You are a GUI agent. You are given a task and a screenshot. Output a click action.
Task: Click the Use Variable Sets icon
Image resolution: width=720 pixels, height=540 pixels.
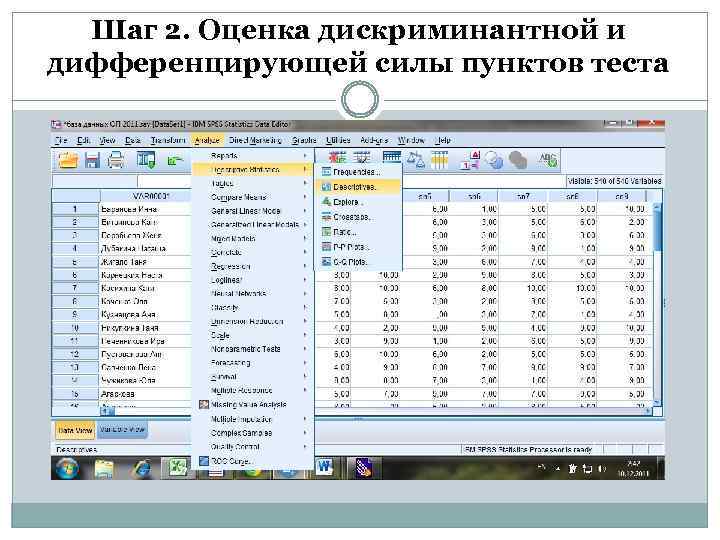click(494, 160)
